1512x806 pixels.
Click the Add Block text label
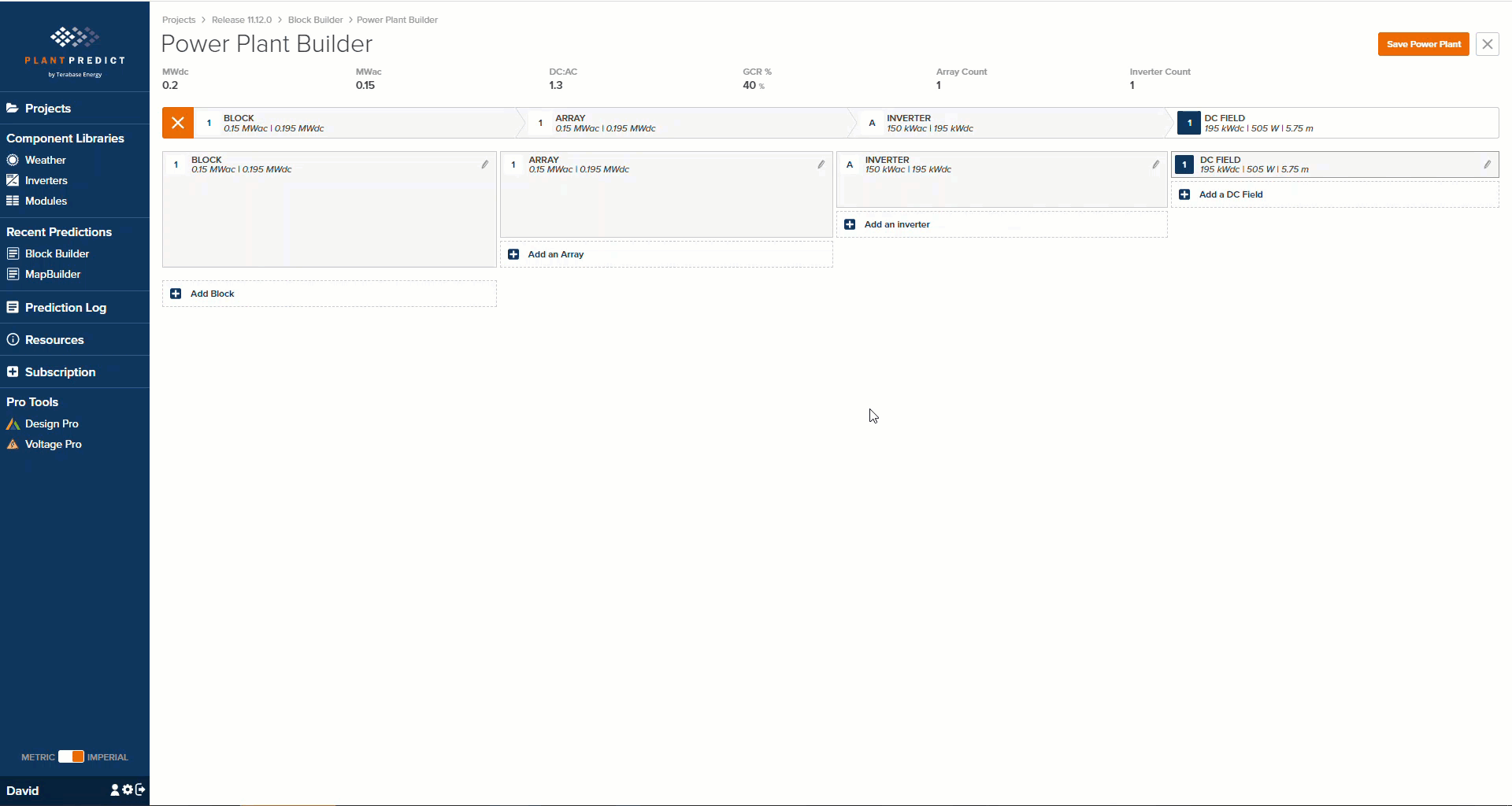(x=213, y=294)
